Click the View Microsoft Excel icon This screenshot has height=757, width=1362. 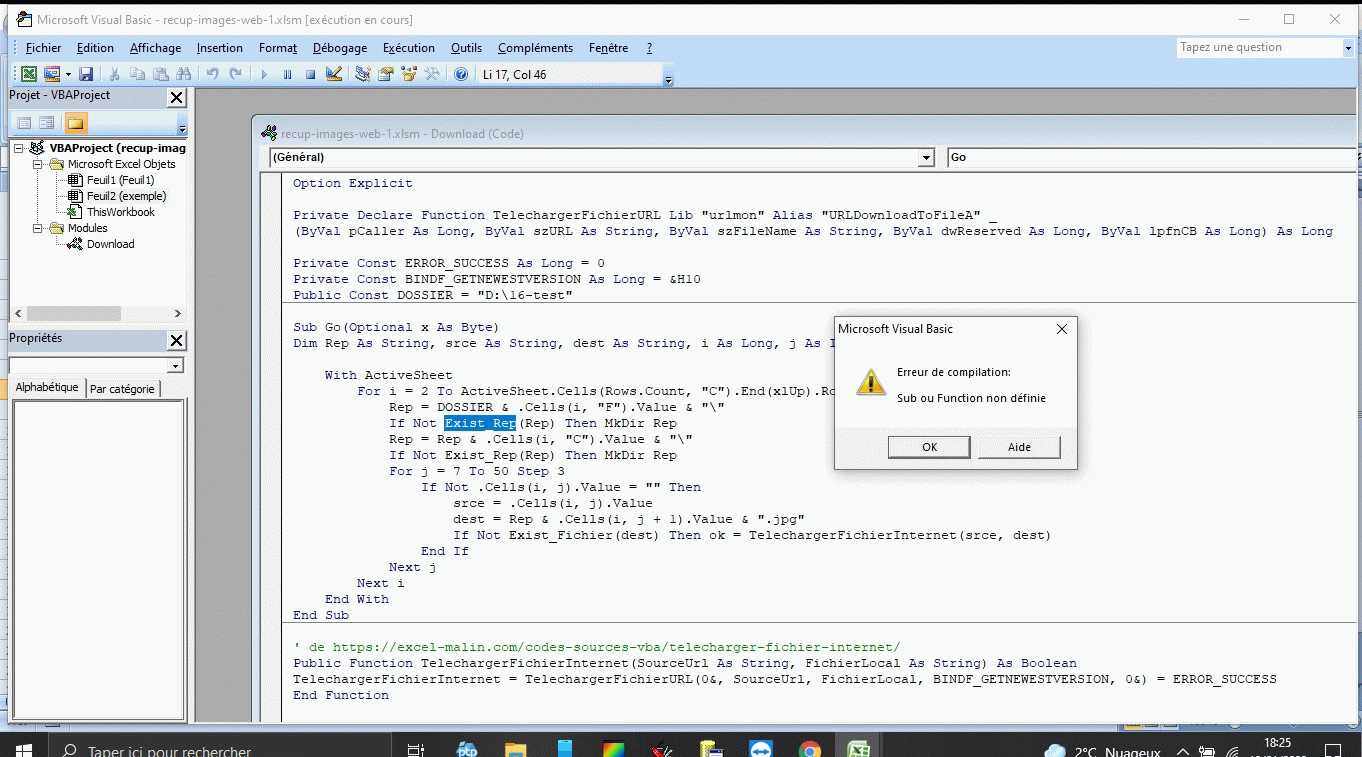point(29,74)
